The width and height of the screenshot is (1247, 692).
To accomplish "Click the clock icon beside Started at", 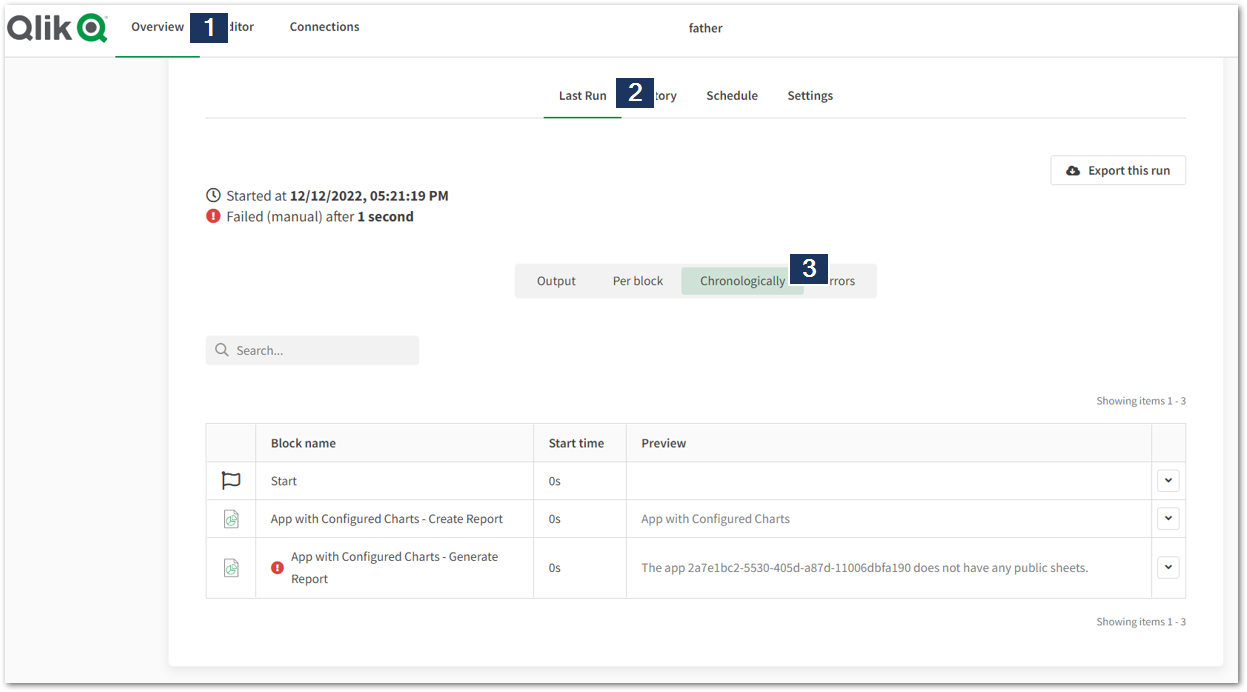I will (213, 196).
